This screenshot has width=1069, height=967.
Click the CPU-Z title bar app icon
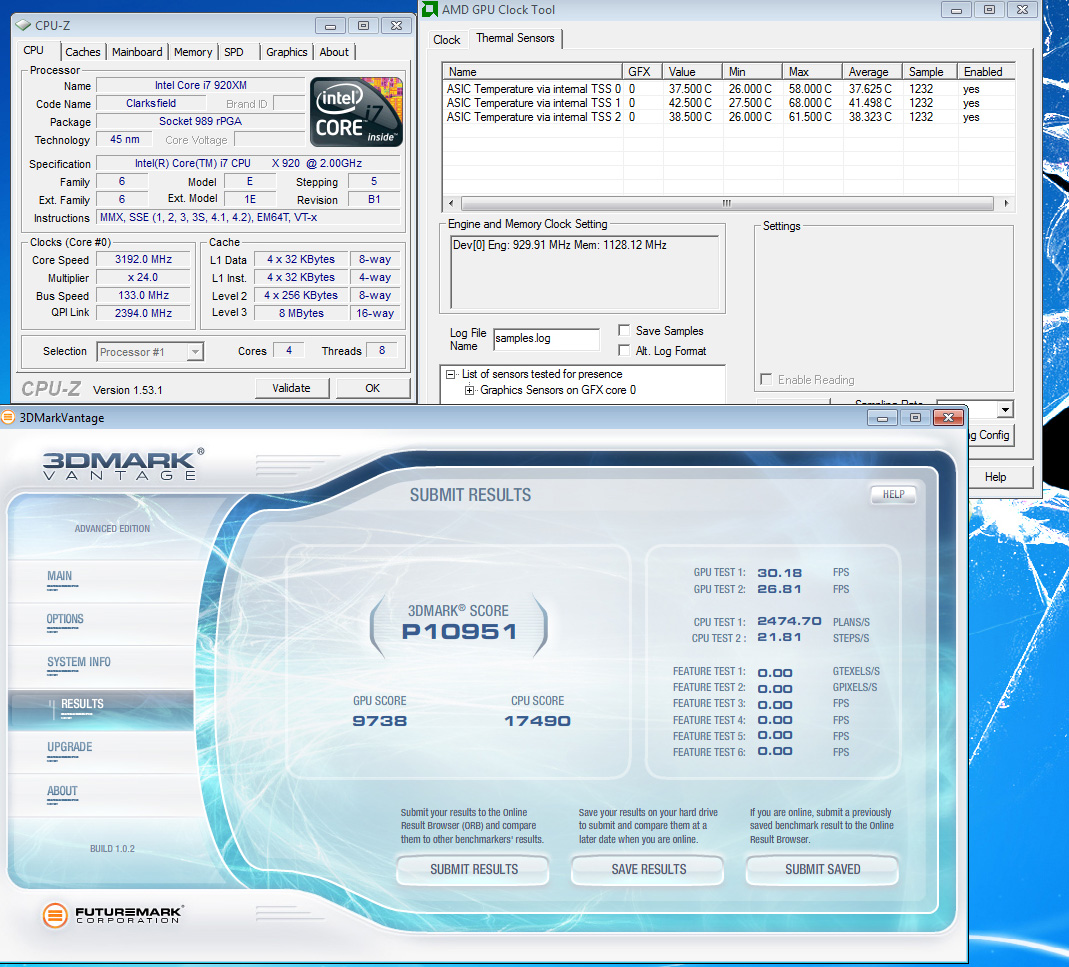pos(23,25)
